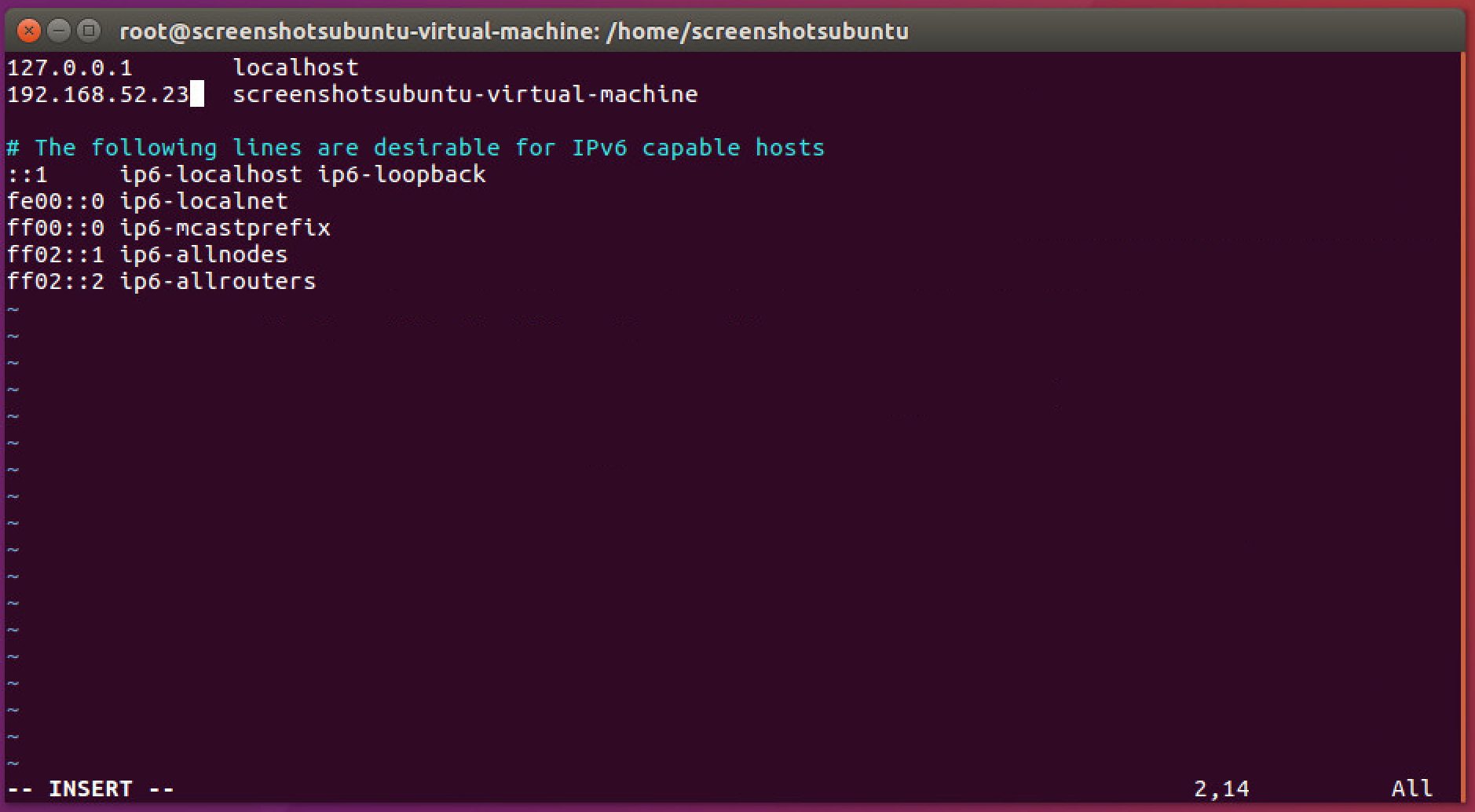Screen dimensions: 1475x812
Task: Click the ip6-allnodes entry
Action: point(203,254)
